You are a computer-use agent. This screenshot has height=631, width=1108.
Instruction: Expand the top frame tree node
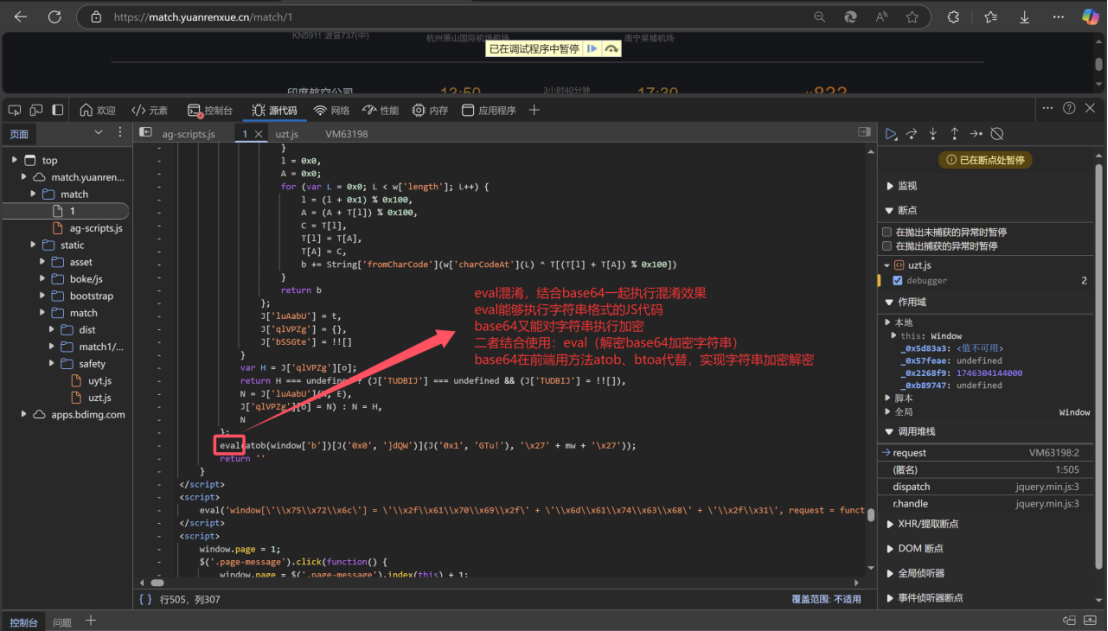coord(14,160)
